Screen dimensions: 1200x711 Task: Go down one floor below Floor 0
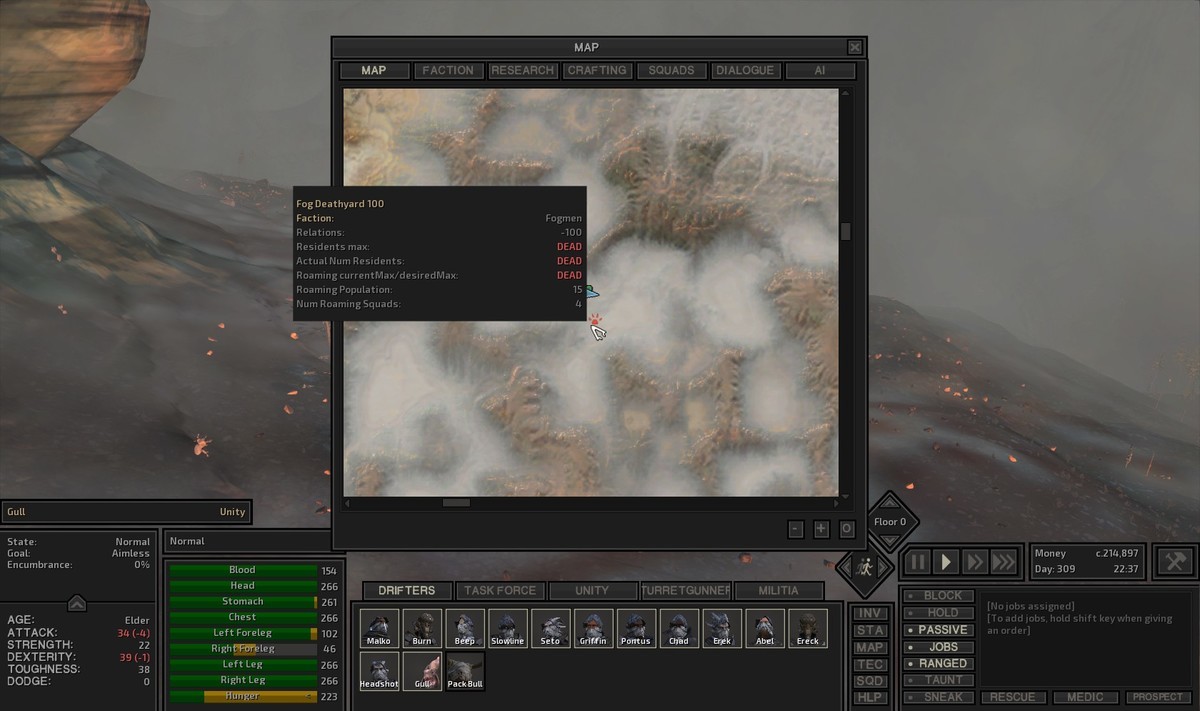click(889, 541)
